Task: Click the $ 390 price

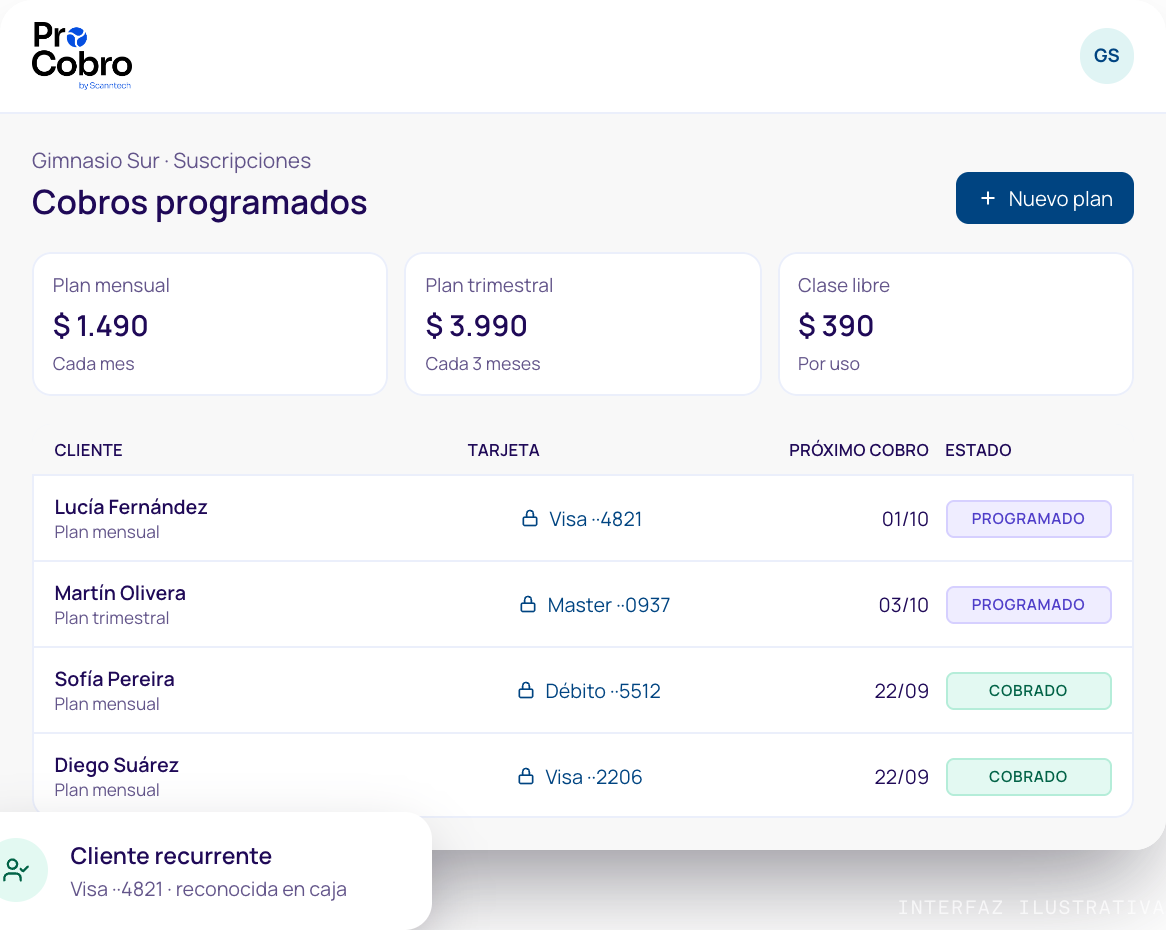Action: click(x=835, y=326)
